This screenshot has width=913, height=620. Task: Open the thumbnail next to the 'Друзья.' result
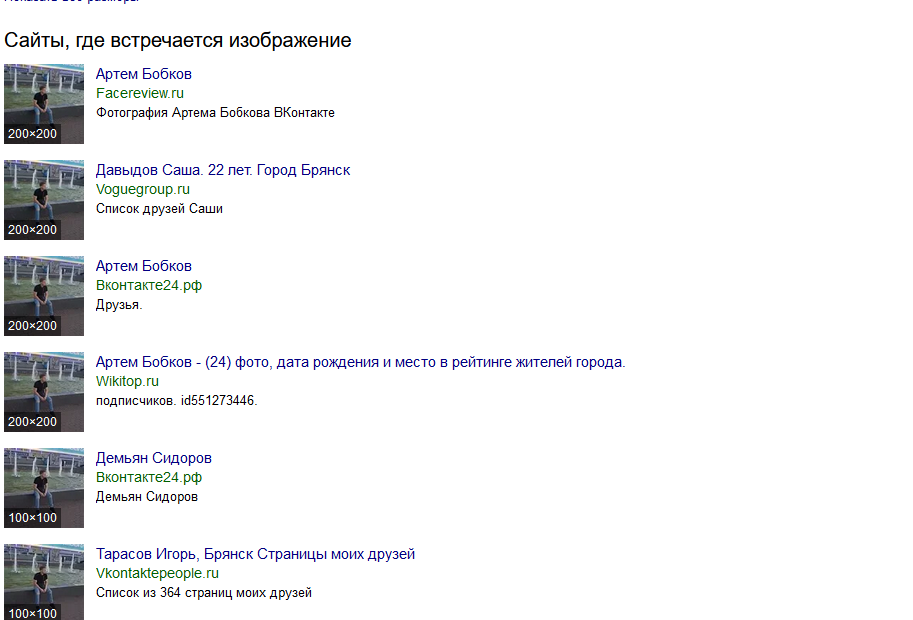point(44,295)
